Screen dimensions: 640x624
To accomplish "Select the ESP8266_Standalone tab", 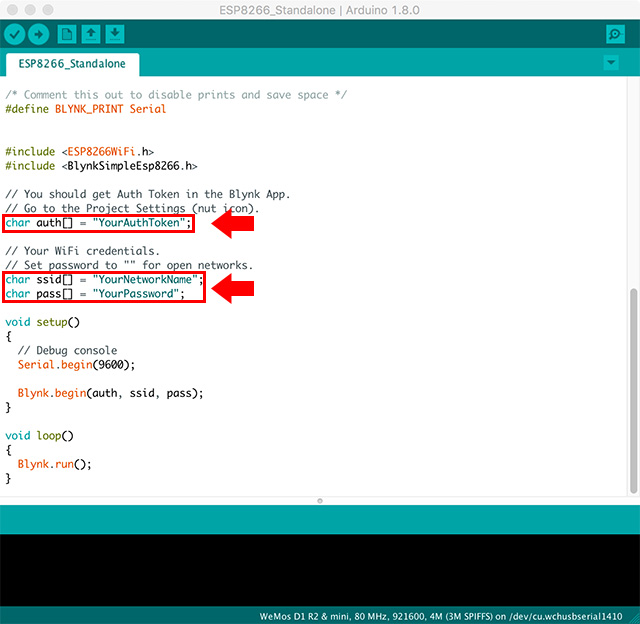I will tap(72, 64).
